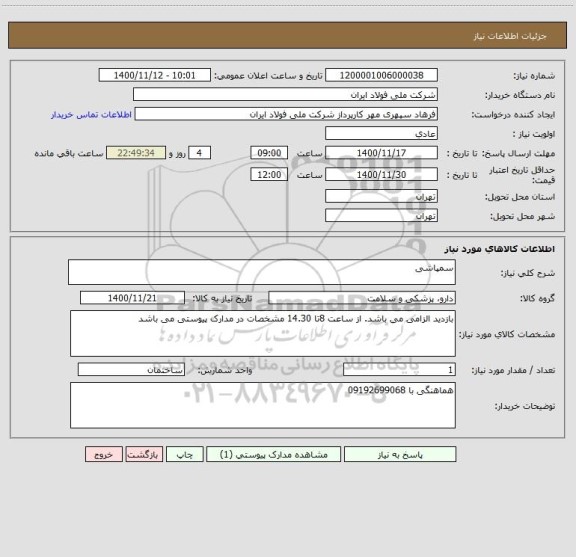Click the ایجاد کننده درخواست label
The height and width of the screenshot is (557, 576).
tap(513, 115)
